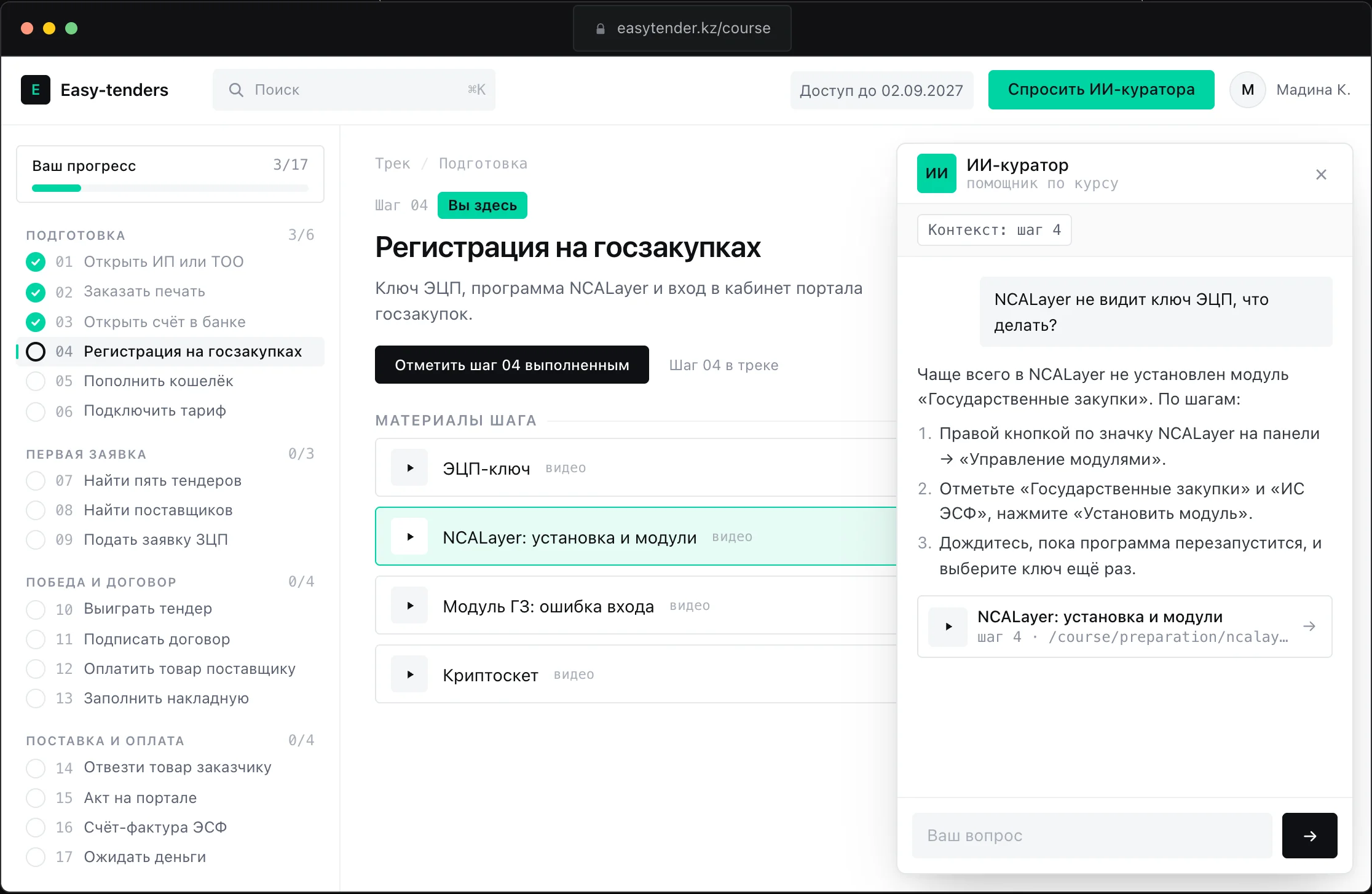The image size is (1372, 894).
Task: Expand the ПОСТАВКА И ОПЛАТА section header
Action: tap(170, 740)
